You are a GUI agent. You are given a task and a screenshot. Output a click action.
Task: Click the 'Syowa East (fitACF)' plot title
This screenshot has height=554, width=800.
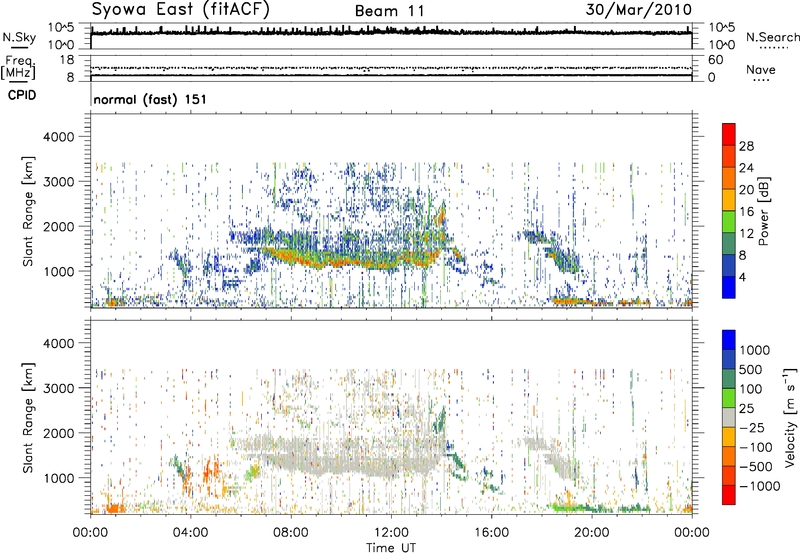pos(181,10)
